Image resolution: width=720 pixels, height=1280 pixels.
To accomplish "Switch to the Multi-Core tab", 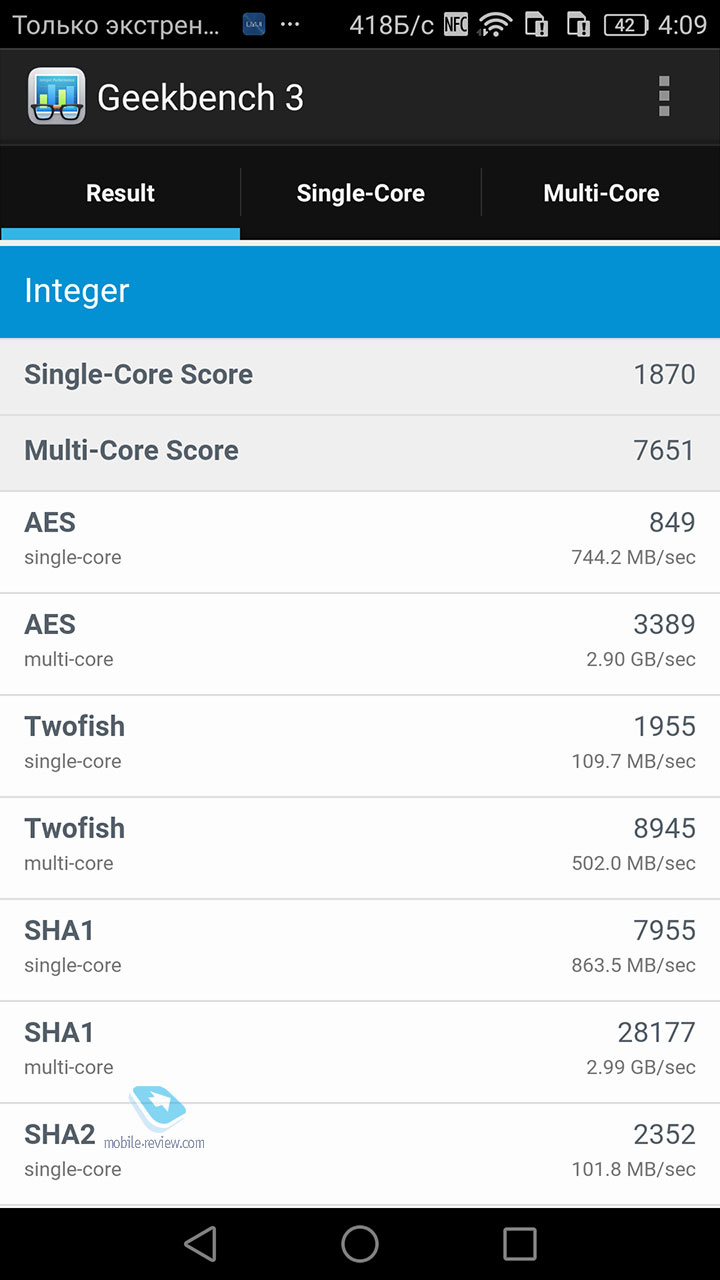I will (x=601, y=193).
